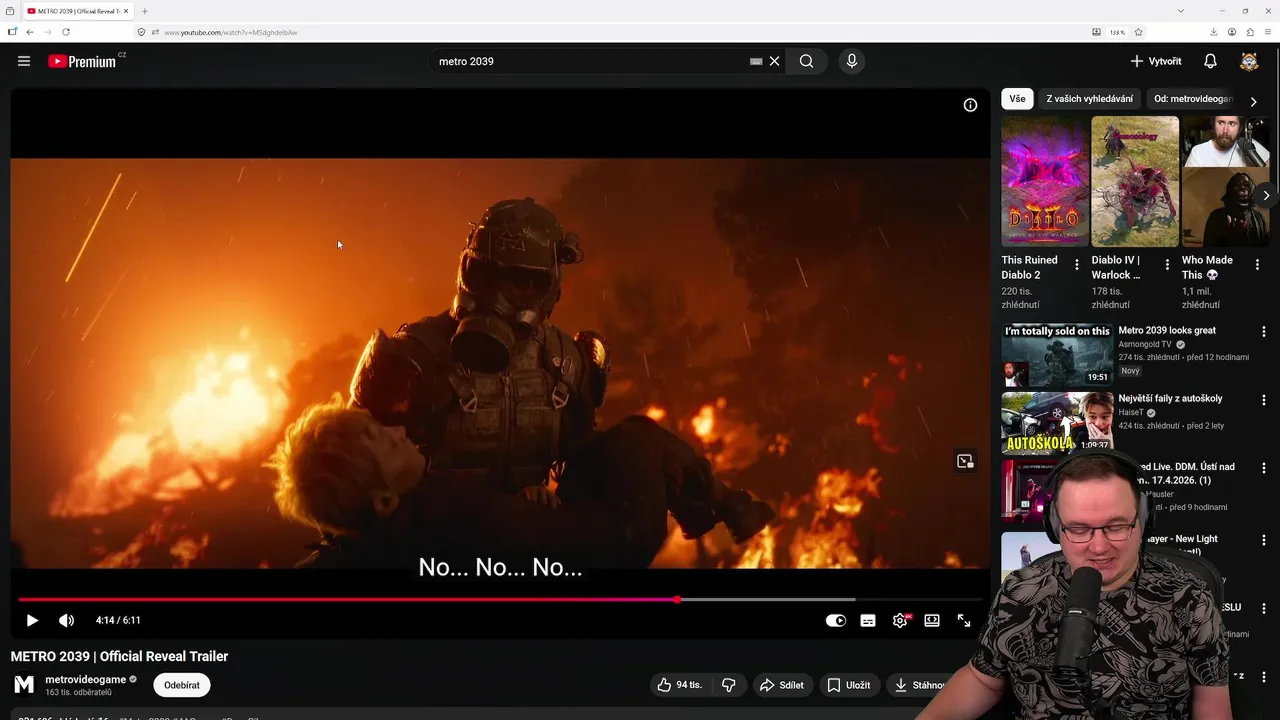Go back in browser history
This screenshot has width=1280, height=720.
pyautogui.click(x=30, y=32)
